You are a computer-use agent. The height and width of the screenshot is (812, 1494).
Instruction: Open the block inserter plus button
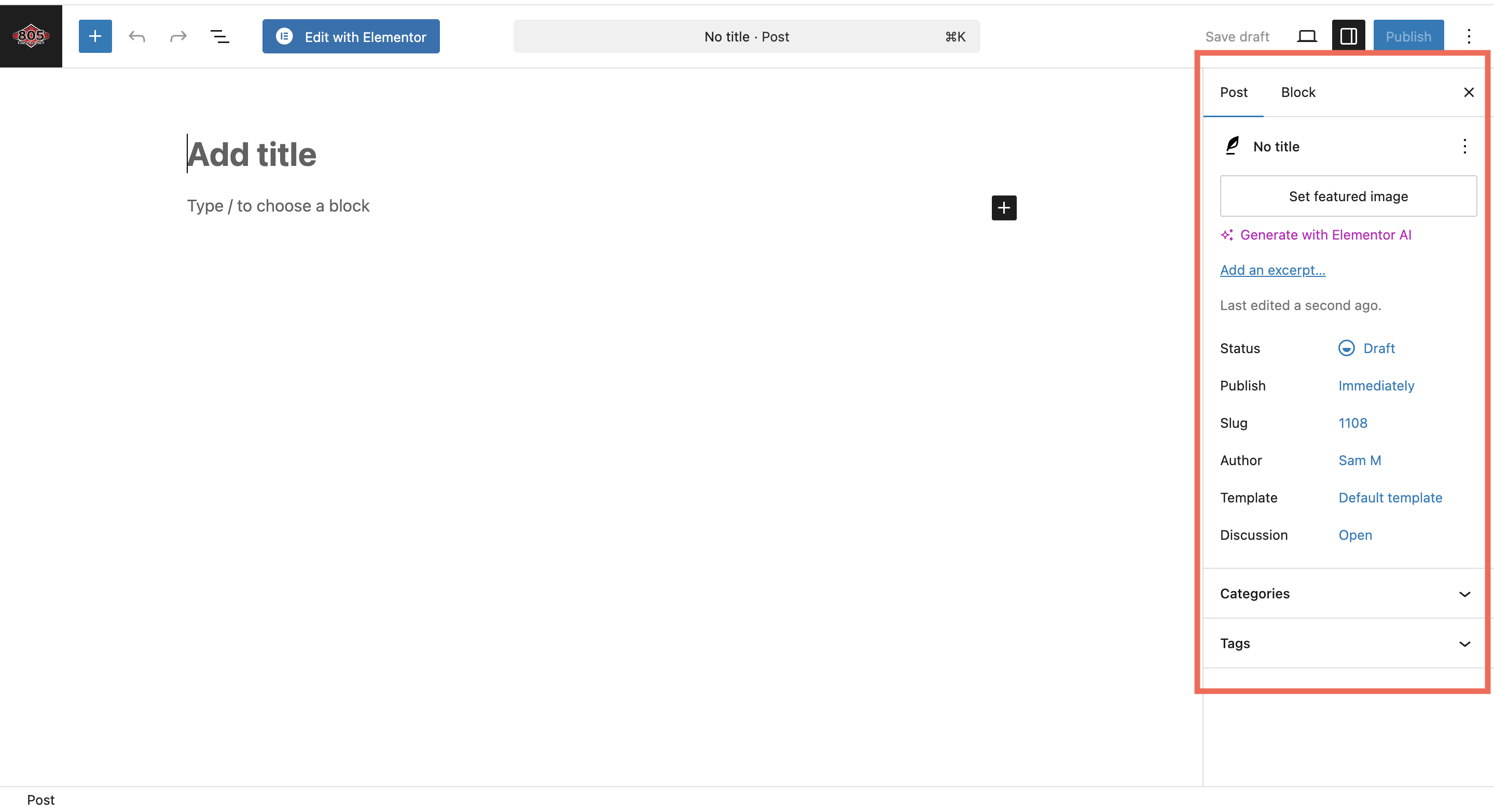(95, 36)
